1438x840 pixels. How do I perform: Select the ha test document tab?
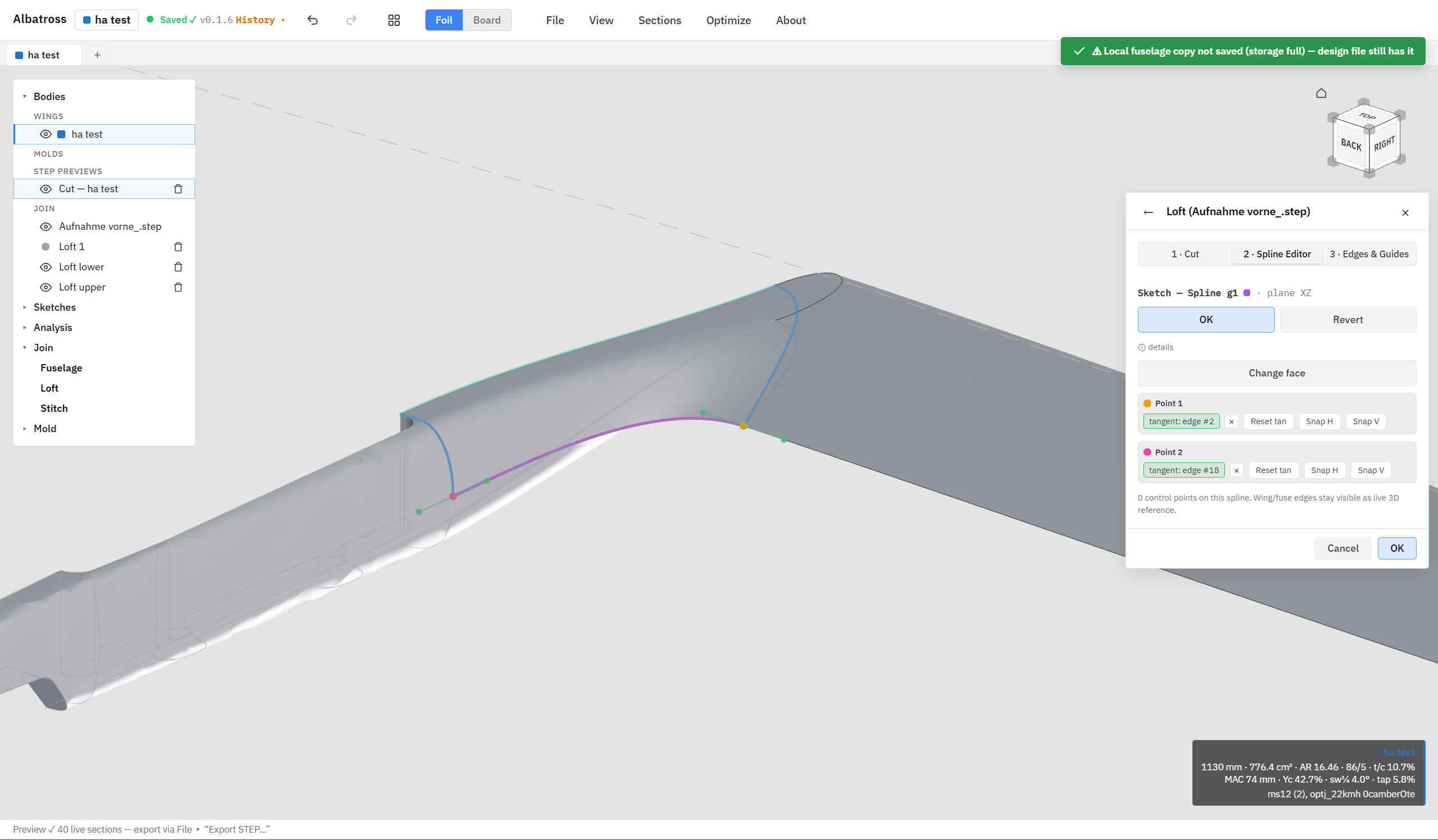pyautogui.click(x=44, y=55)
